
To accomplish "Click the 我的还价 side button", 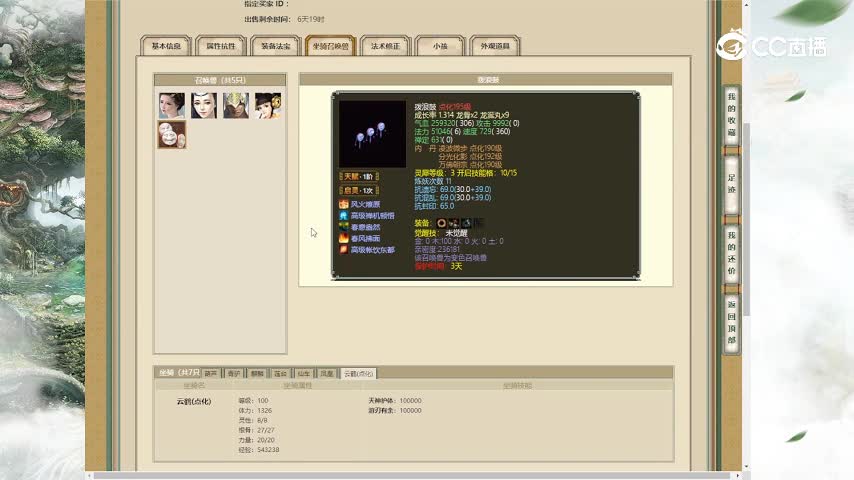I will click(732, 255).
